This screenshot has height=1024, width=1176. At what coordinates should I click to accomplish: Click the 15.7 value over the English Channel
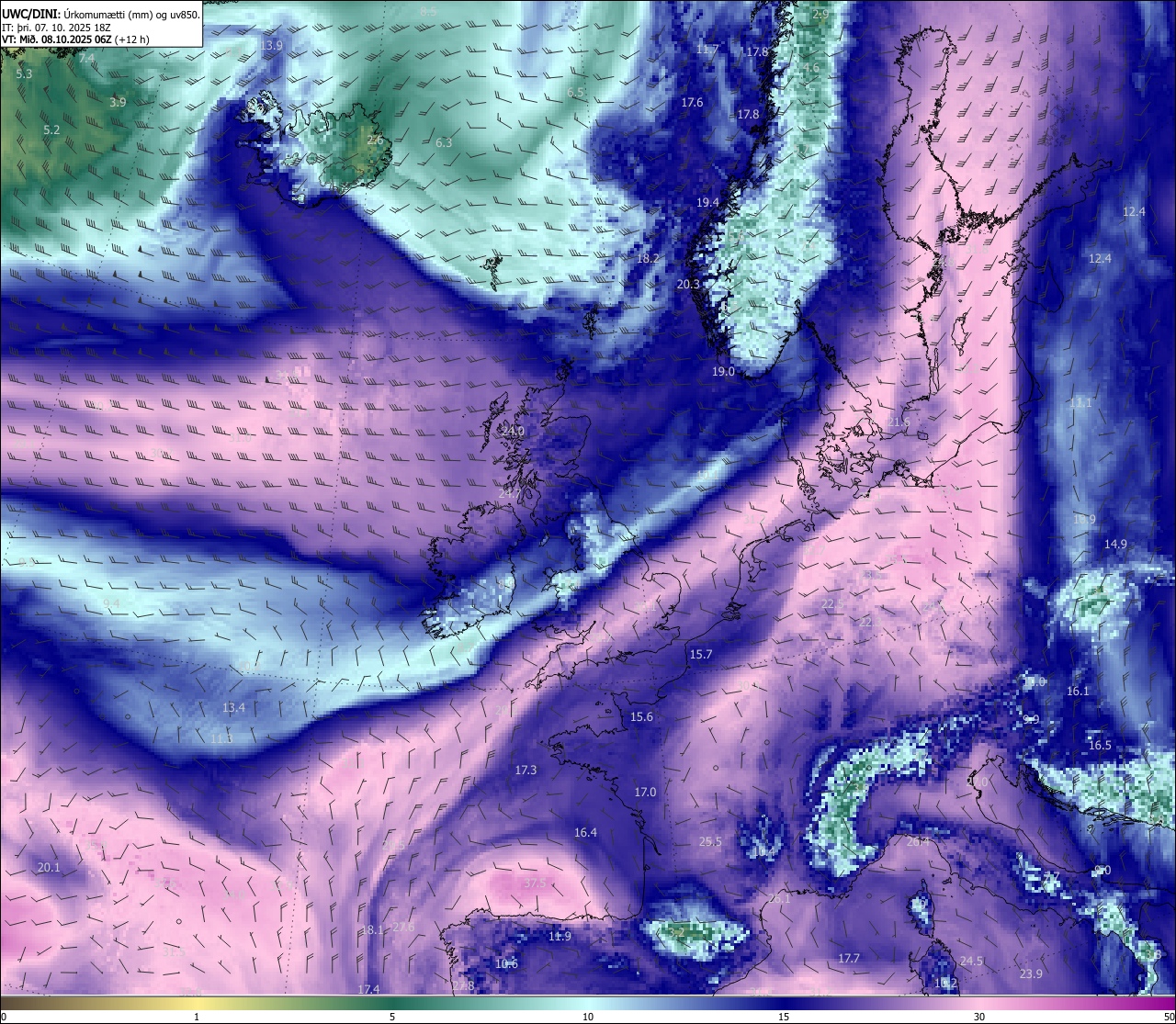pyautogui.click(x=701, y=655)
